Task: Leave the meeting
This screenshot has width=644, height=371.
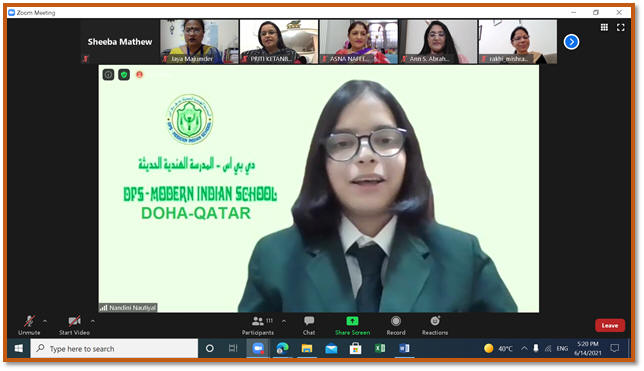Action: coord(610,325)
